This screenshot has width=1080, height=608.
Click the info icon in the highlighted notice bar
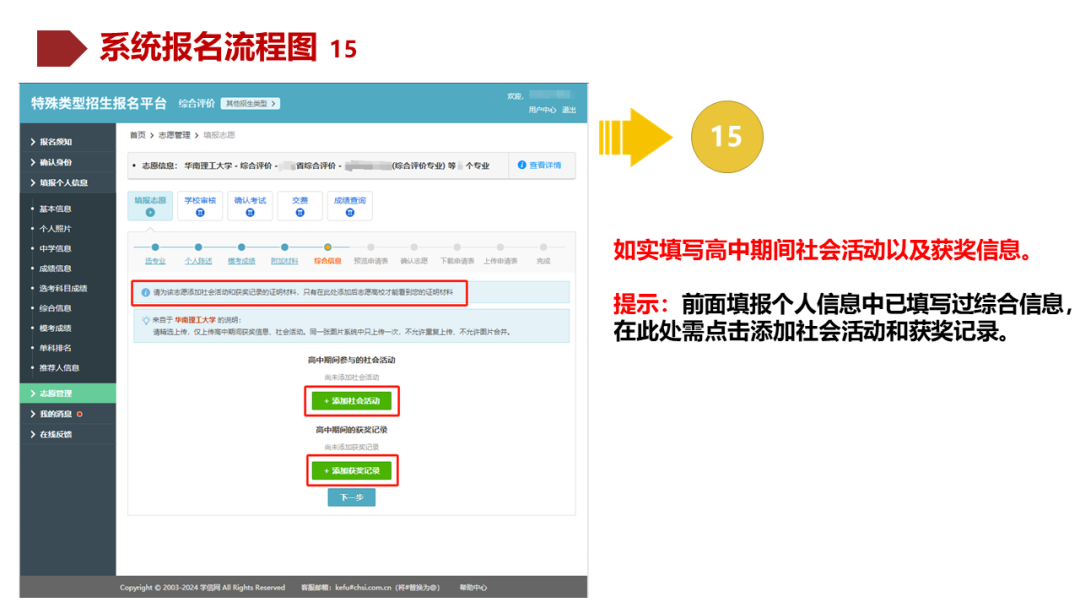click(146, 292)
